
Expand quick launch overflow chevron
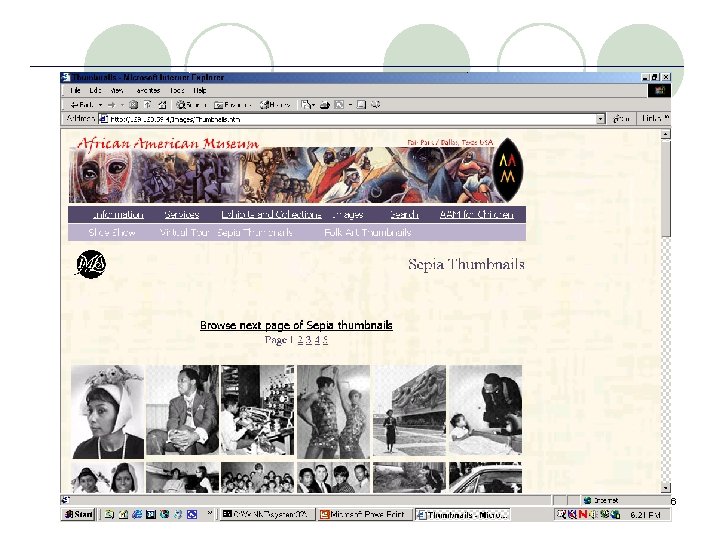click(210, 512)
